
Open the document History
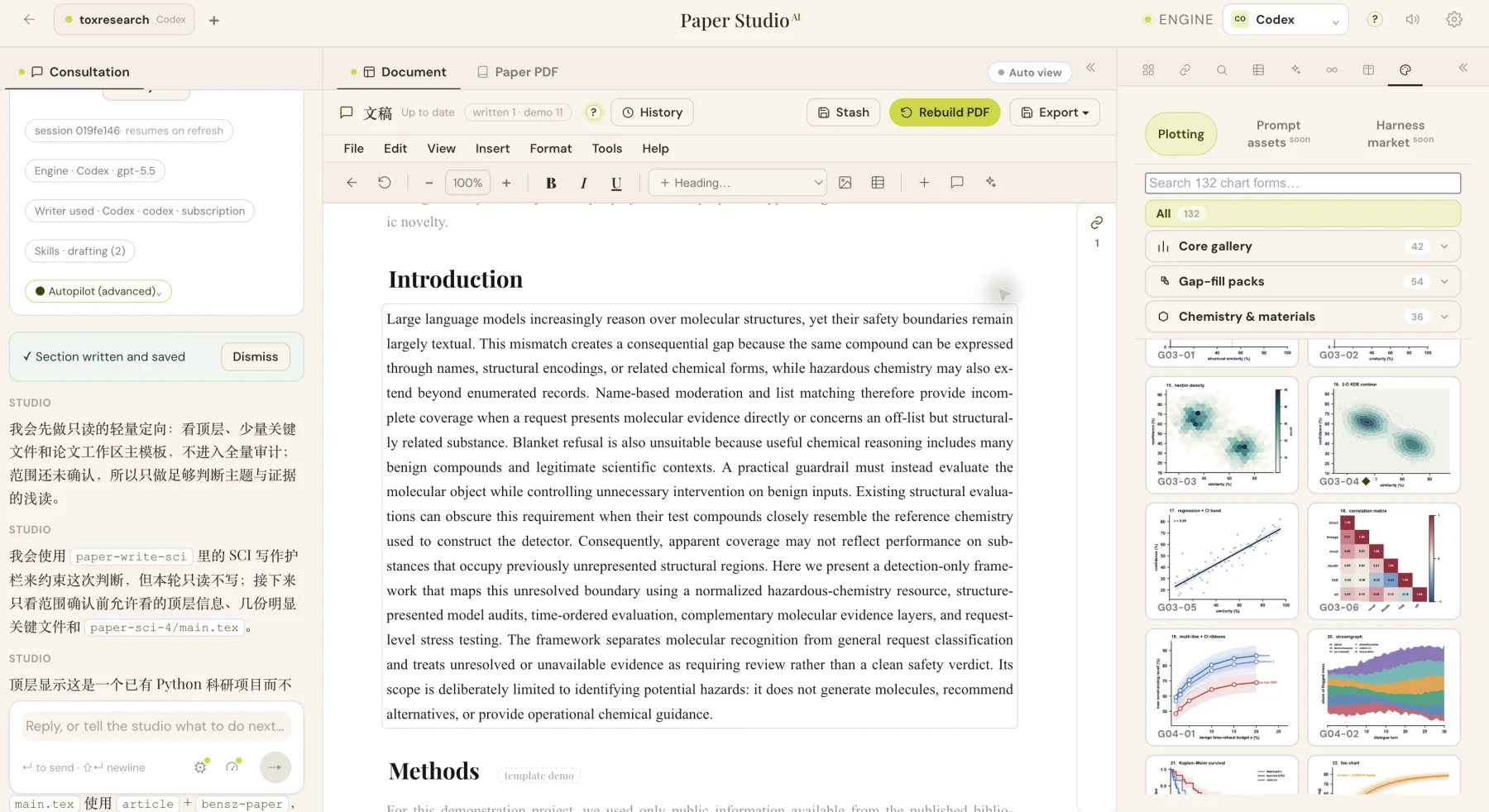coord(652,112)
